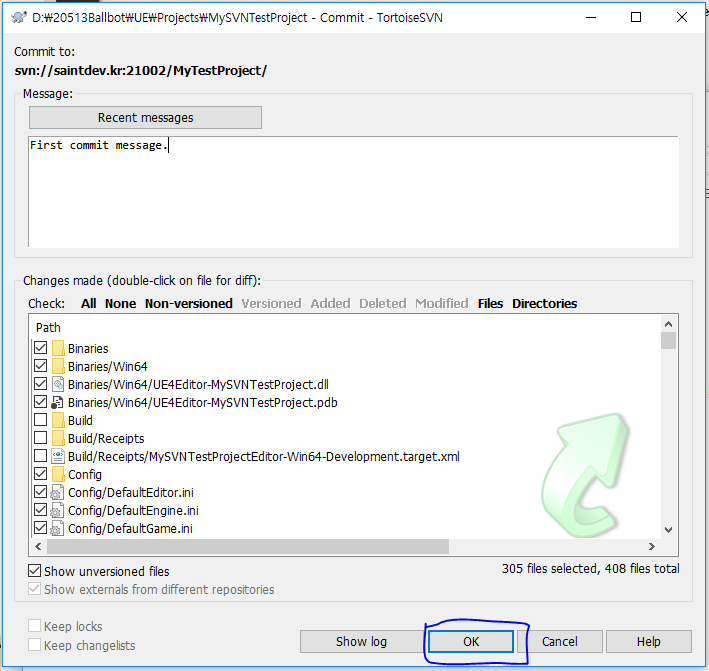The height and width of the screenshot is (671, 709).
Task: Click the Config folder icon
Action: [58, 474]
